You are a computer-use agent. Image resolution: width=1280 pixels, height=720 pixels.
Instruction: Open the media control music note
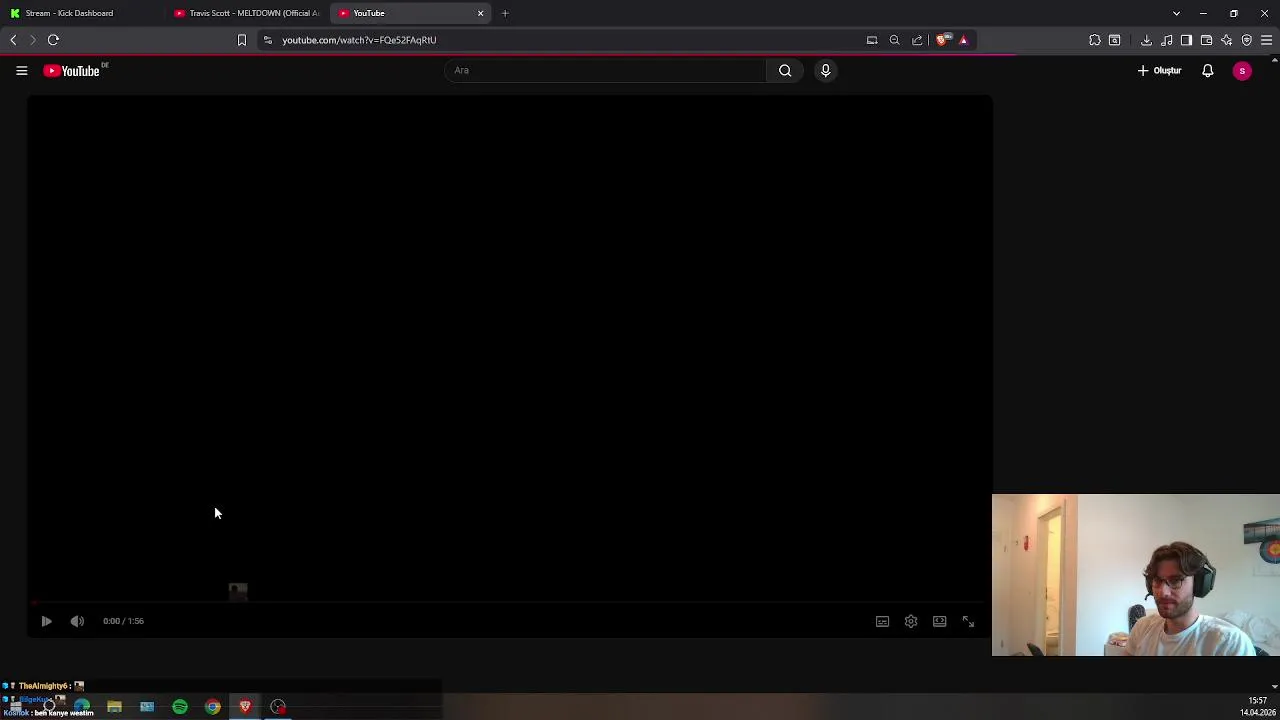click(1166, 40)
